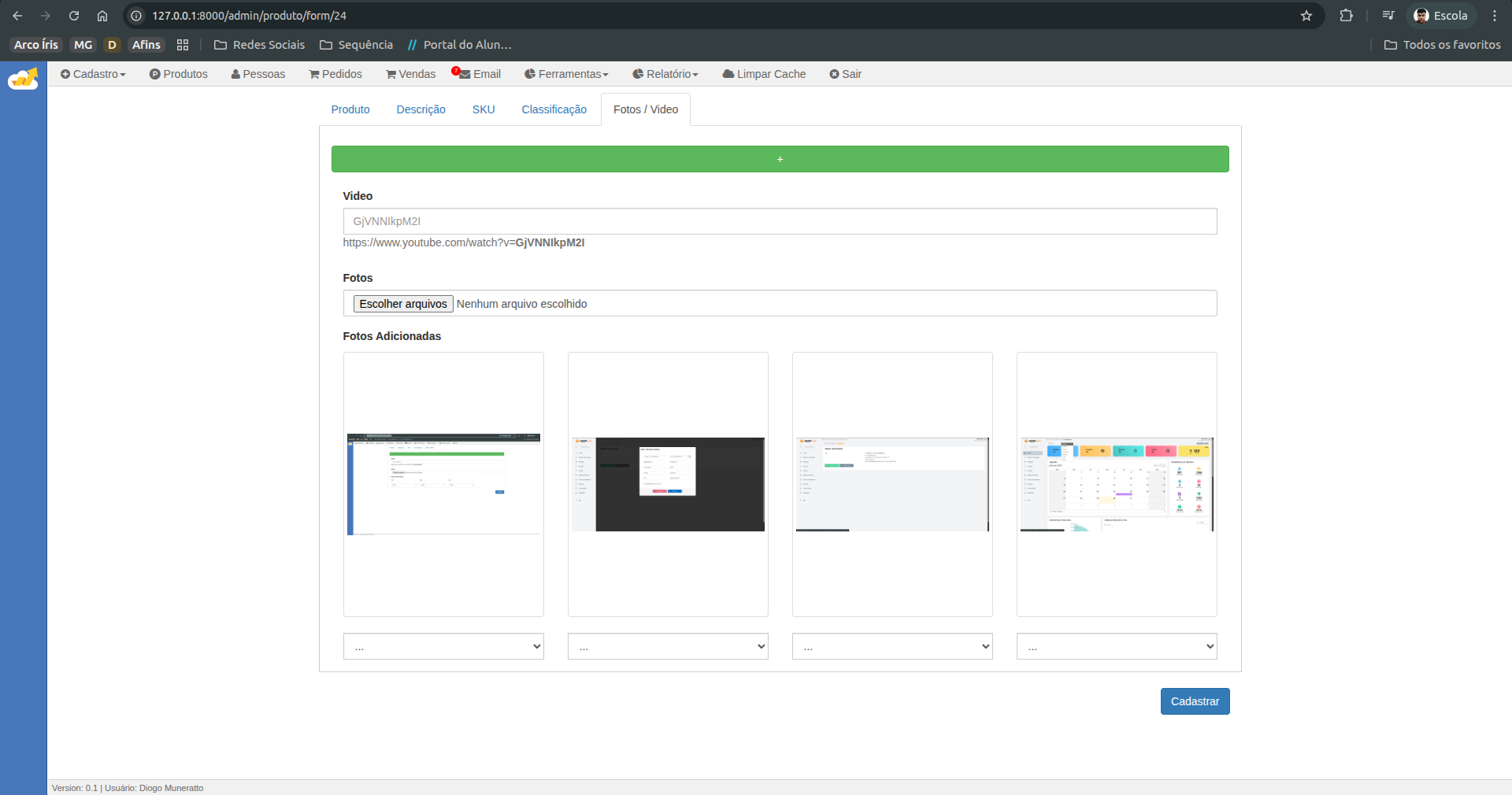Click into the Video ID input field
Screen dimensions: 1512x795
click(x=780, y=221)
